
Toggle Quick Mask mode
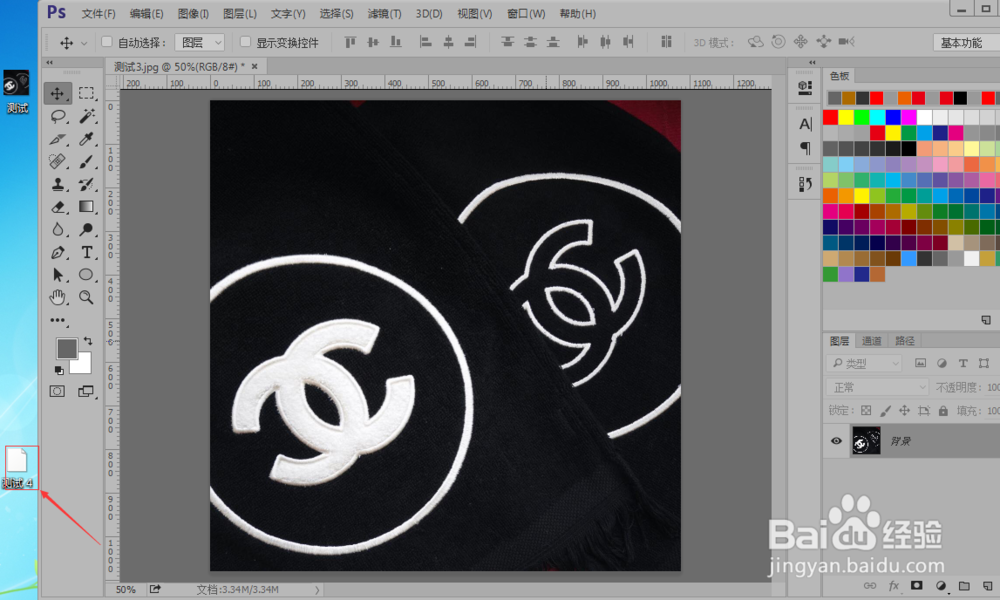click(x=57, y=391)
